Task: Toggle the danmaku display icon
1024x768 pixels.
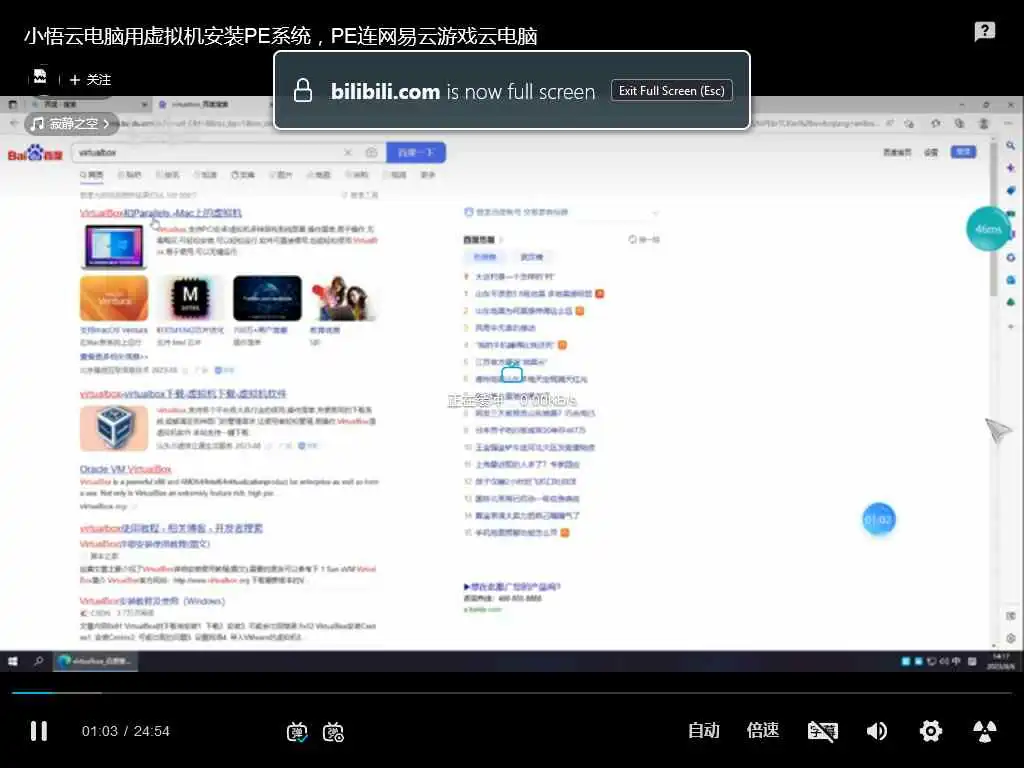Action: (297, 732)
